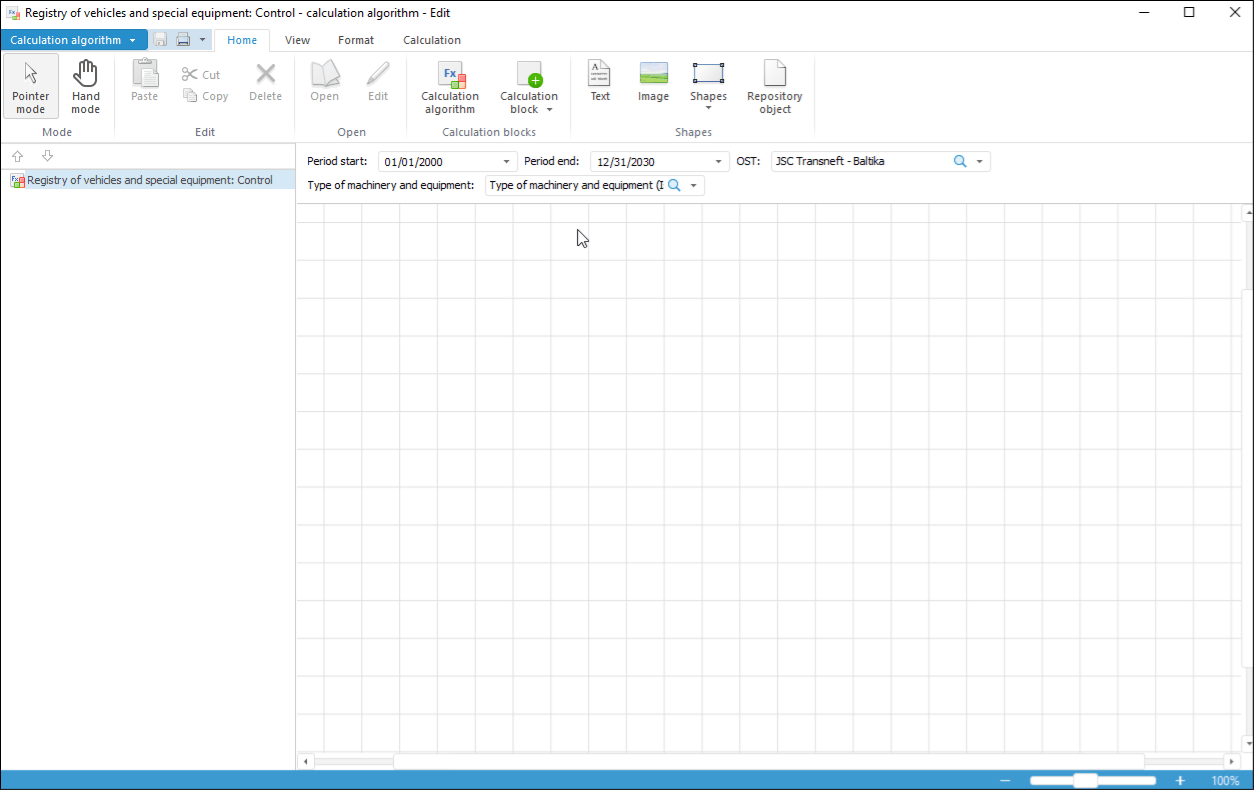Expand the Period end date dropdown
This screenshot has width=1254, height=790.
click(719, 162)
